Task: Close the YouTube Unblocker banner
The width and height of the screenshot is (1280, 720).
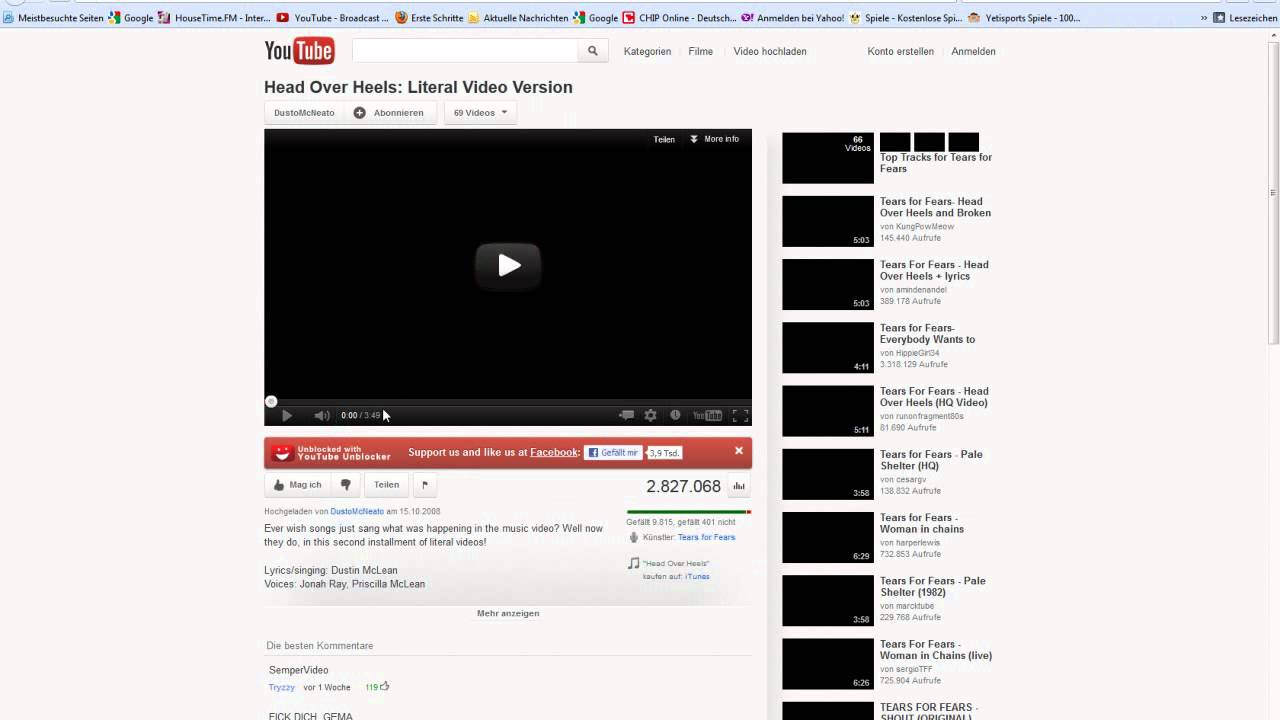Action: (739, 451)
